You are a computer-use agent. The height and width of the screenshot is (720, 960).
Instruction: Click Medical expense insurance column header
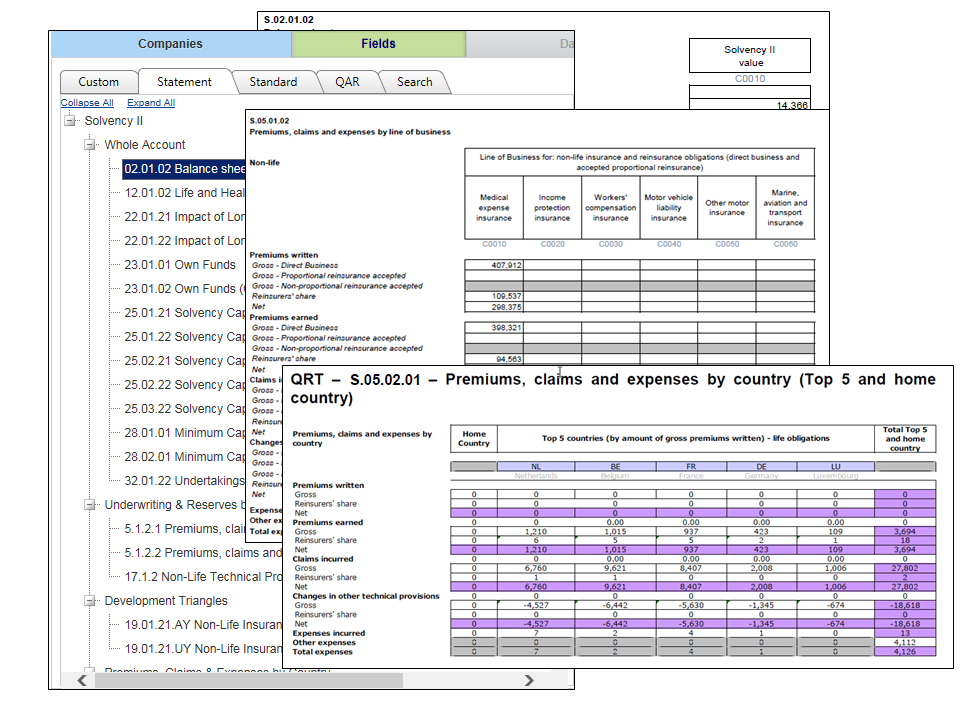pyautogui.click(x=494, y=208)
